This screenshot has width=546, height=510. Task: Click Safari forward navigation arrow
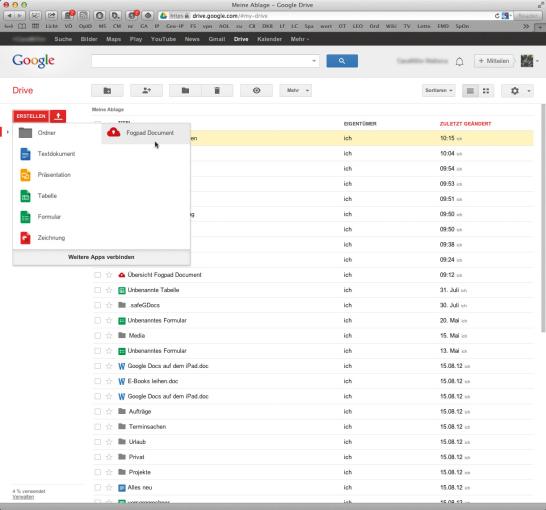click(x=20, y=15)
